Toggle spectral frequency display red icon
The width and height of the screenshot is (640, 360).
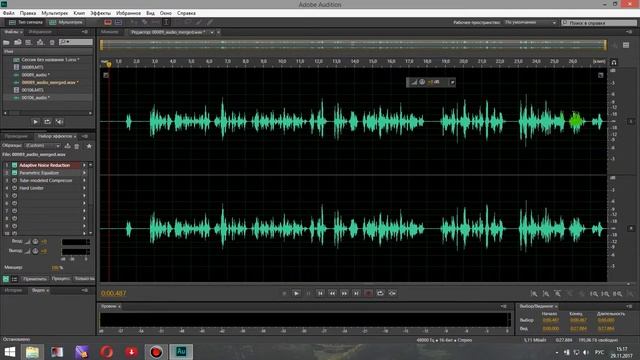point(108,22)
